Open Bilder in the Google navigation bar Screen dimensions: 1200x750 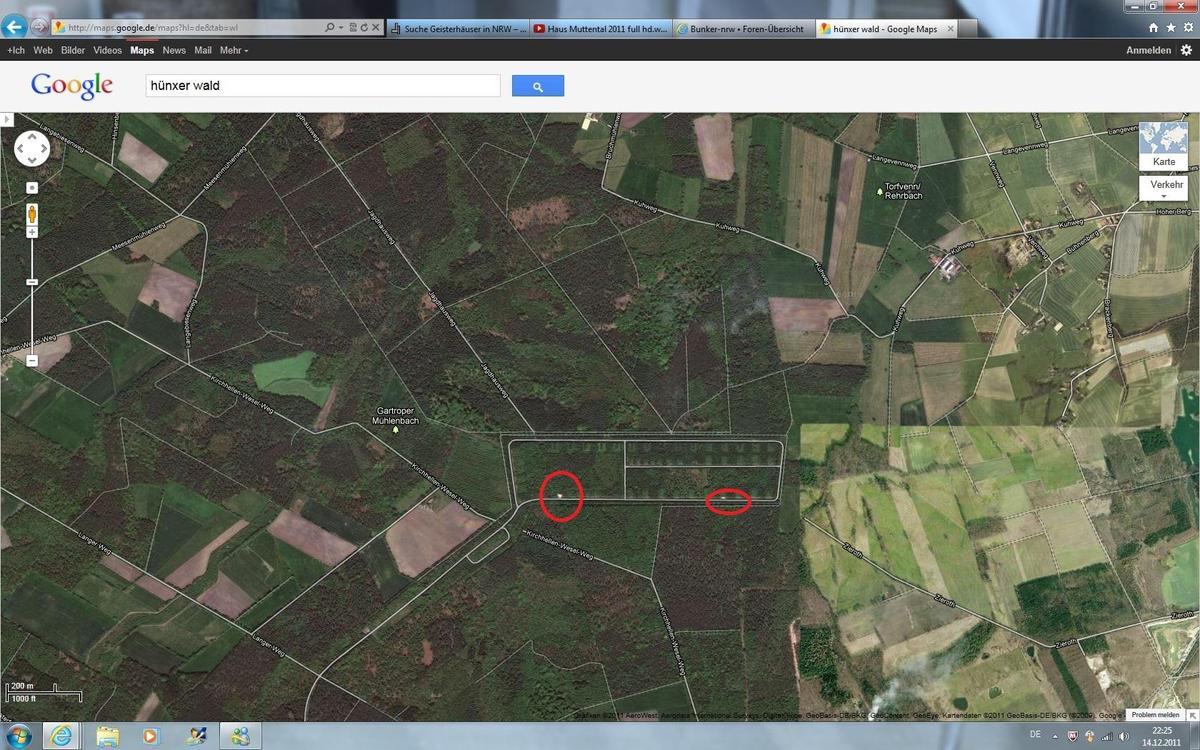[73, 50]
